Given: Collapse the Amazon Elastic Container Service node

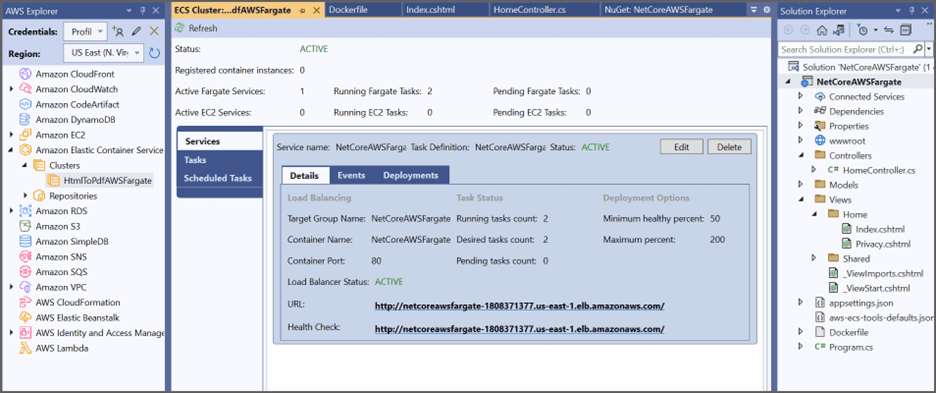Looking at the screenshot, I should pos(12,150).
